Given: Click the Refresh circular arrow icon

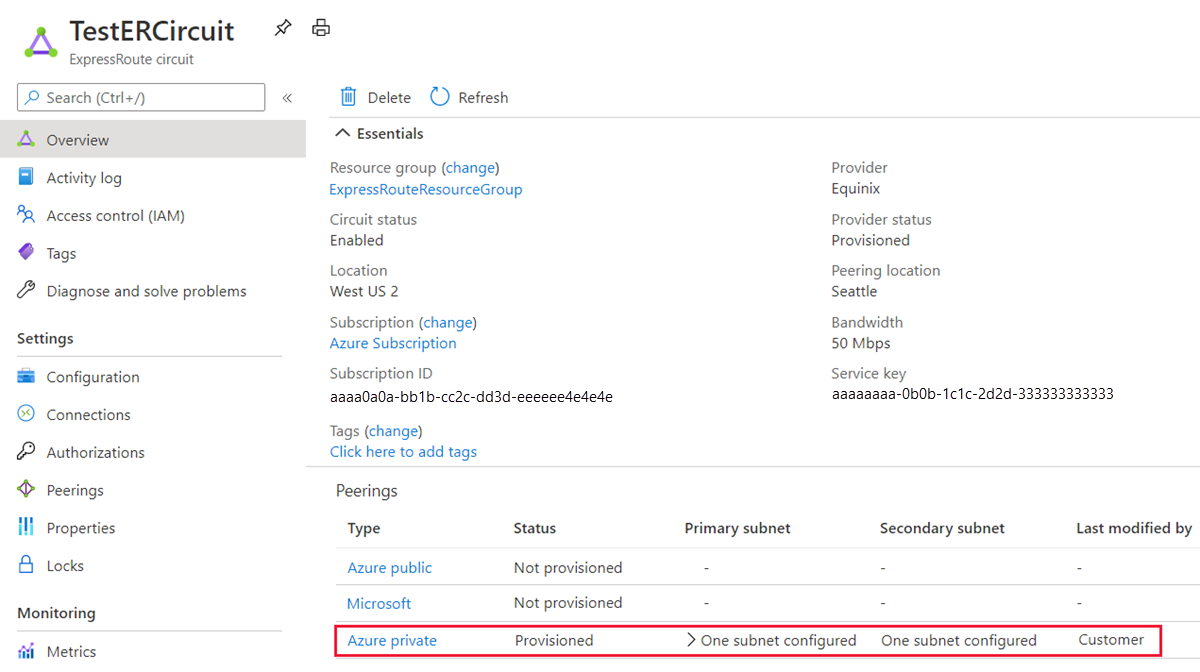Looking at the screenshot, I should pos(440,97).
